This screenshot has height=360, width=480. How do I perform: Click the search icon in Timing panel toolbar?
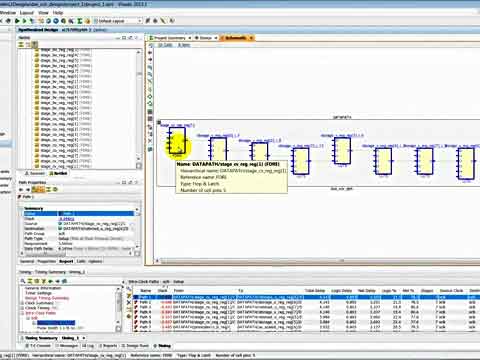pos(23,281)
